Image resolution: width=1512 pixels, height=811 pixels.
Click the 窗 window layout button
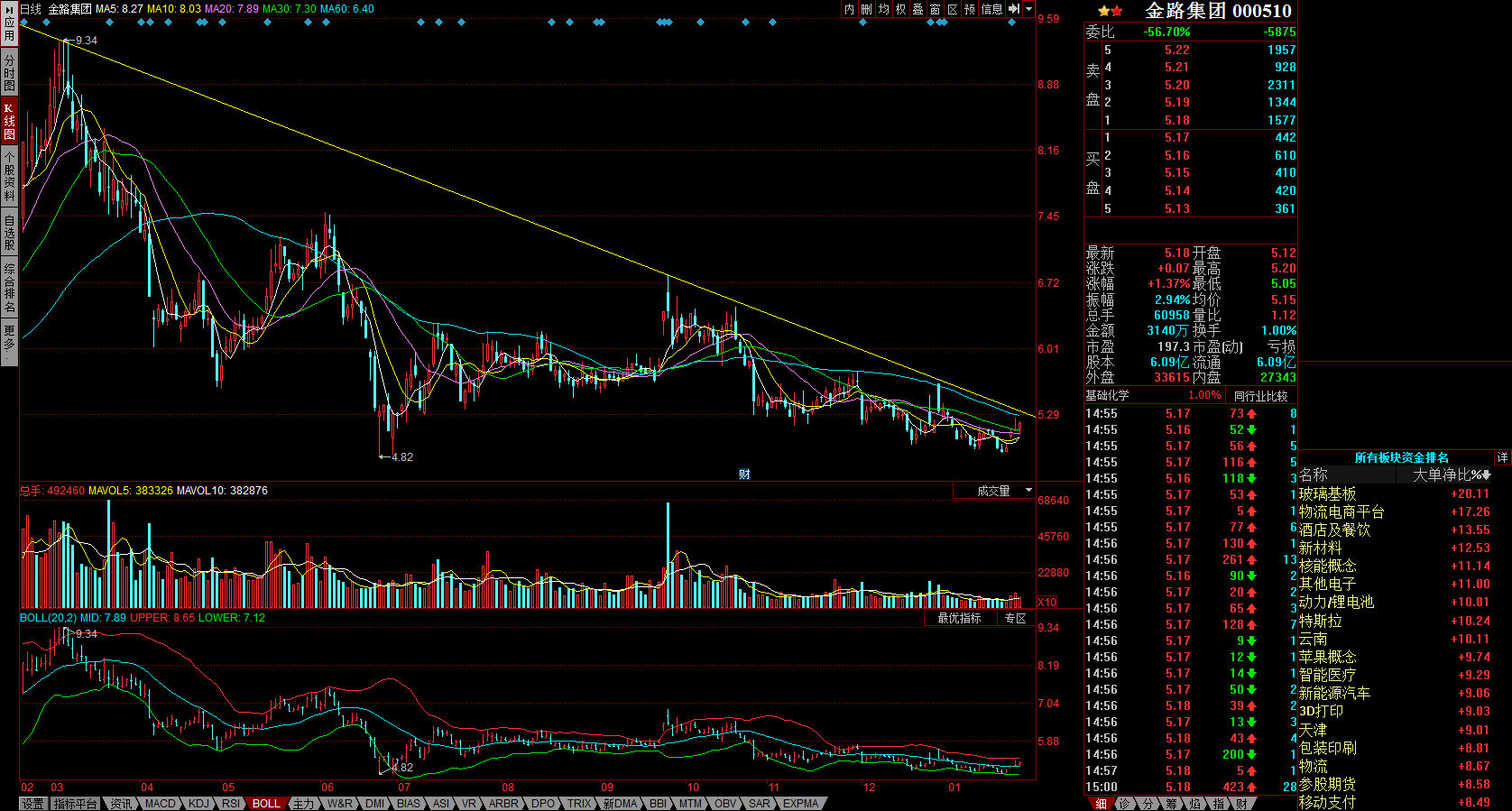(x=935, y=9)
